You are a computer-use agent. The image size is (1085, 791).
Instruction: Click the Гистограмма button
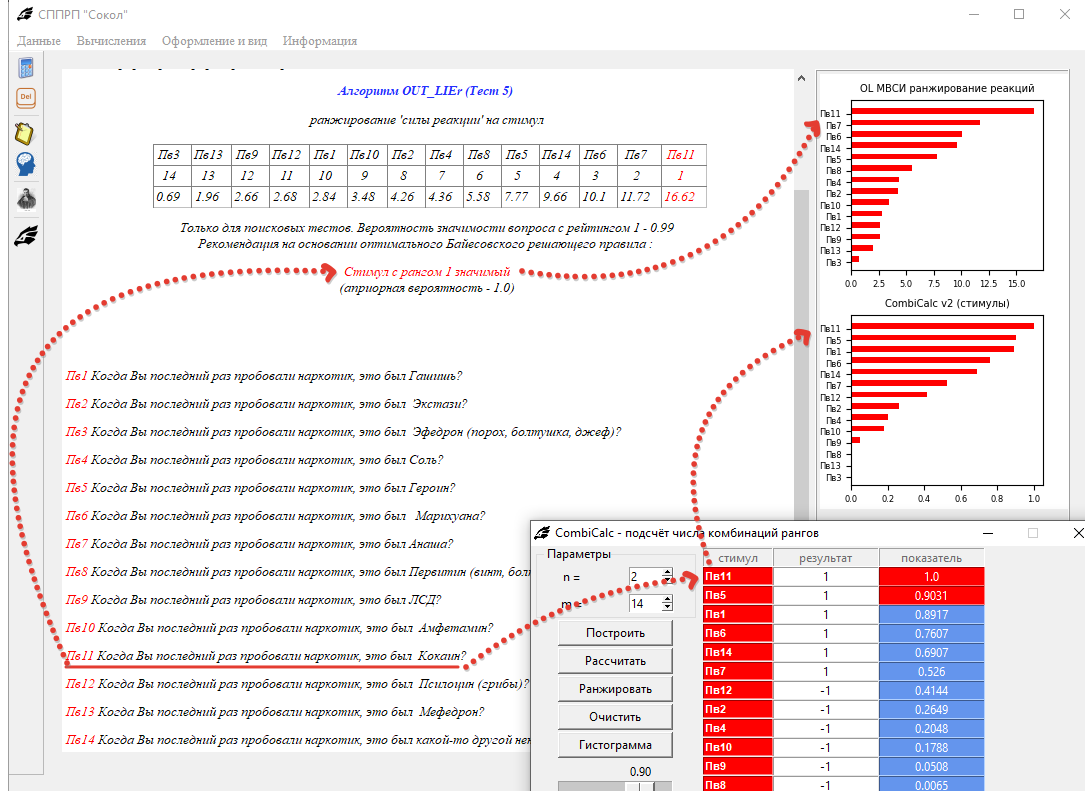coord(615,745)
